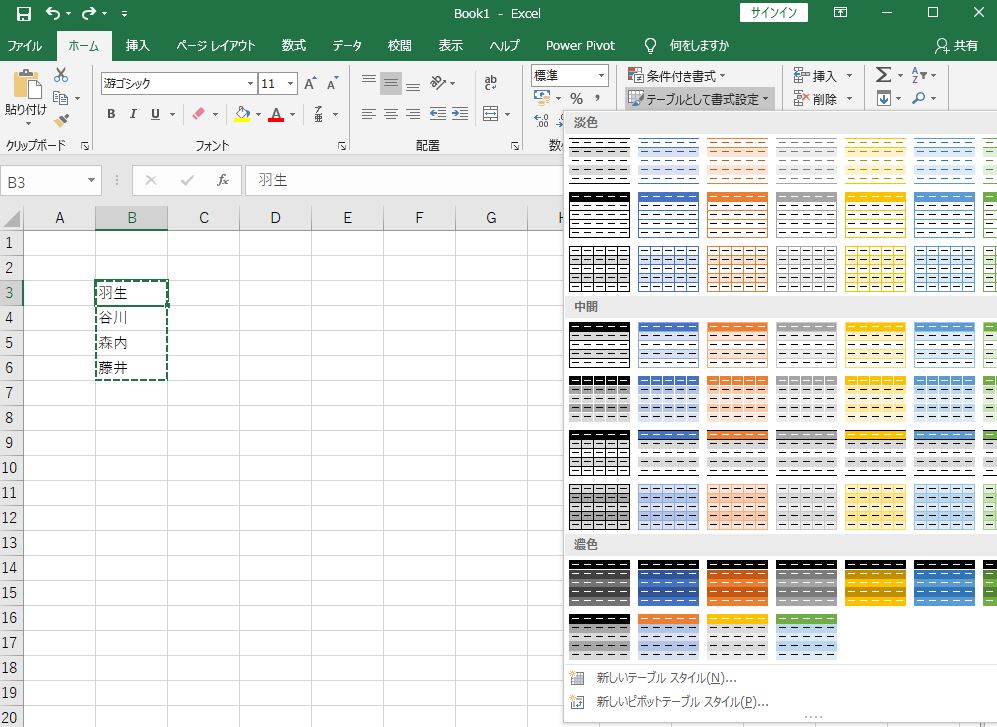Click the Merge and Center icon
The height and width of the screenshot is (727, 997).
pos(490,114)
